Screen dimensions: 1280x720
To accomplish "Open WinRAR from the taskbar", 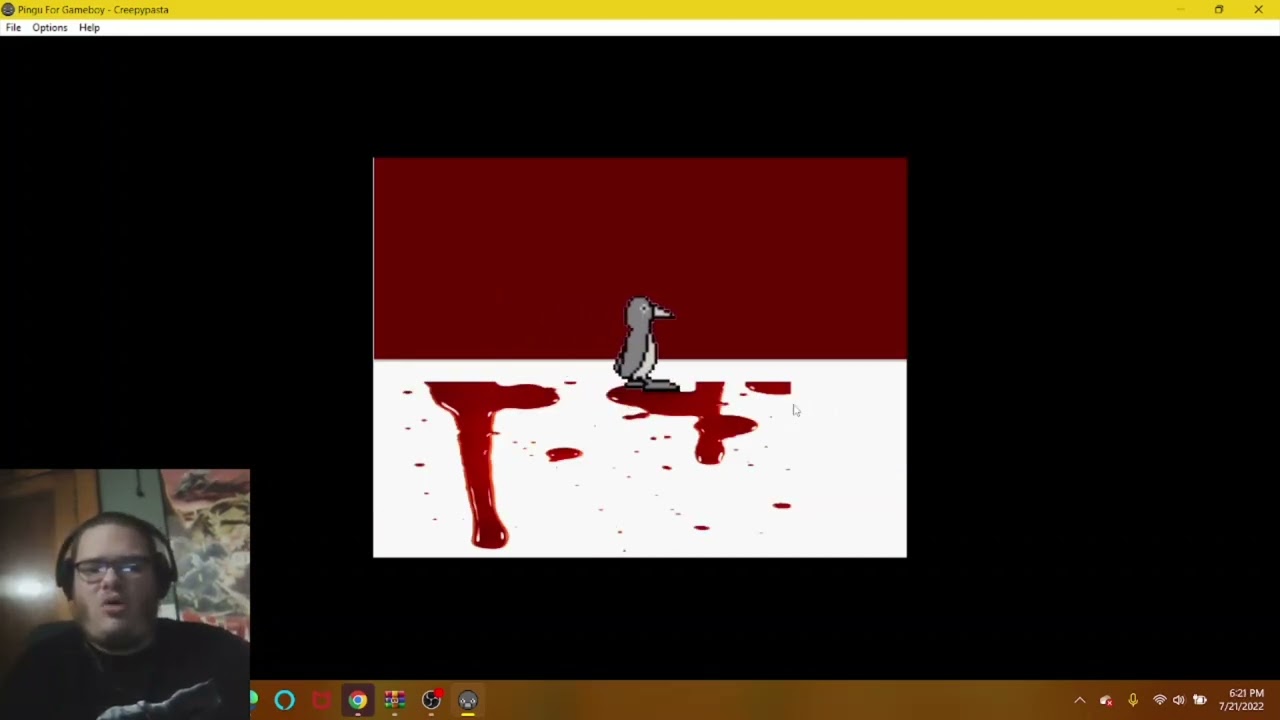I will tap(395, 700).
